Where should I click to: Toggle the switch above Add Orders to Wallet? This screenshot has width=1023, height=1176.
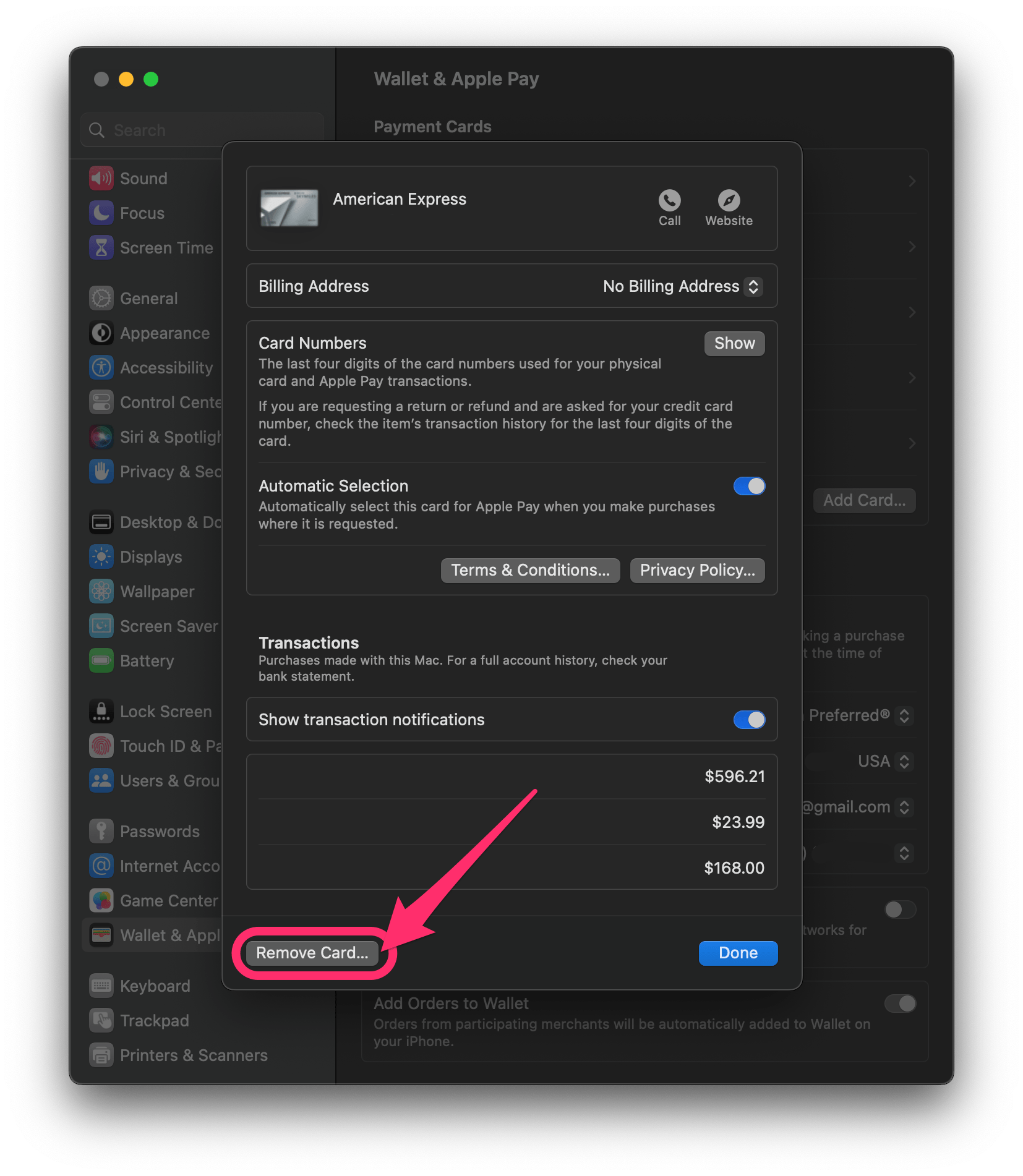[x=900, y=910]
